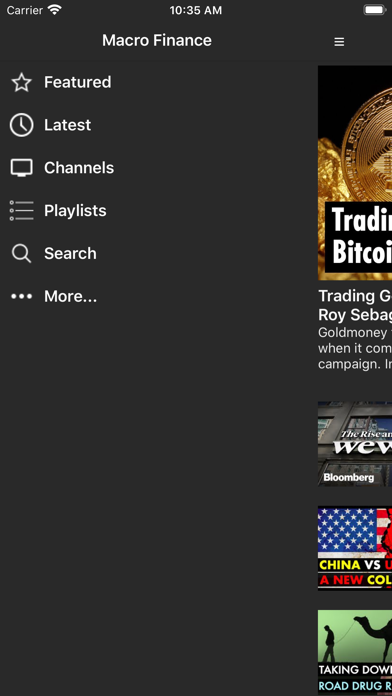
Task: Open the Bitcoin gold coin video thumbnail
Action: point(355,173)
